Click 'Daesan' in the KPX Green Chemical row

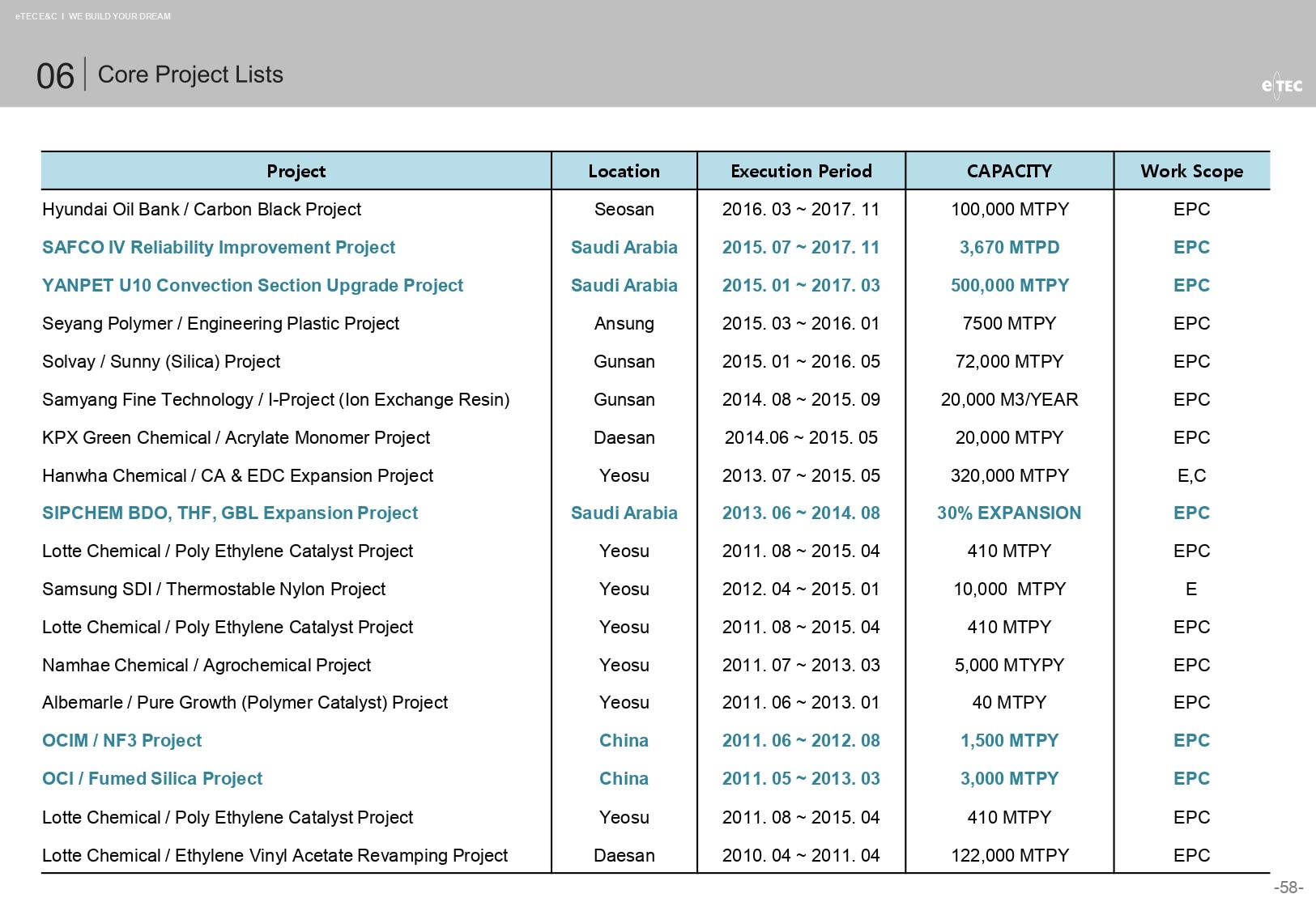[624, 437]
